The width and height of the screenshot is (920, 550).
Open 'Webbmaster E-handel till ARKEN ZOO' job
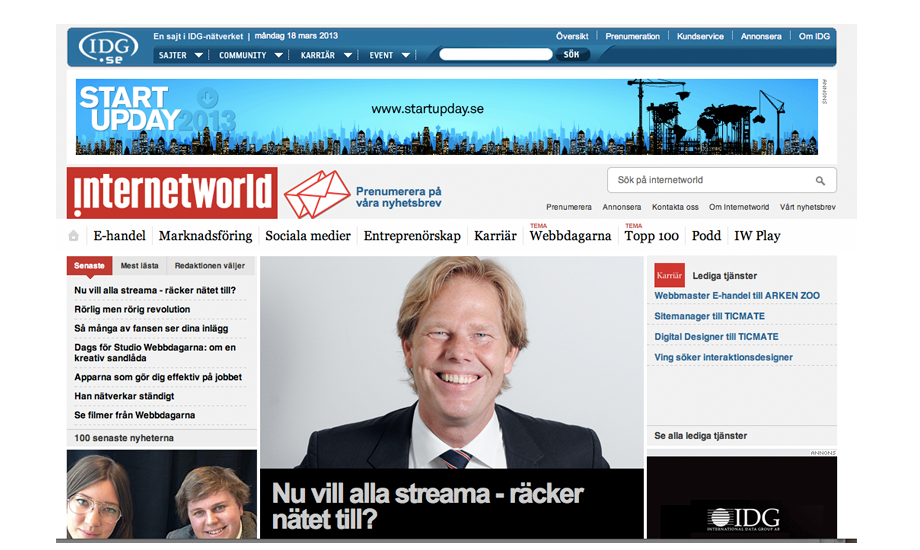click(737, 296)
